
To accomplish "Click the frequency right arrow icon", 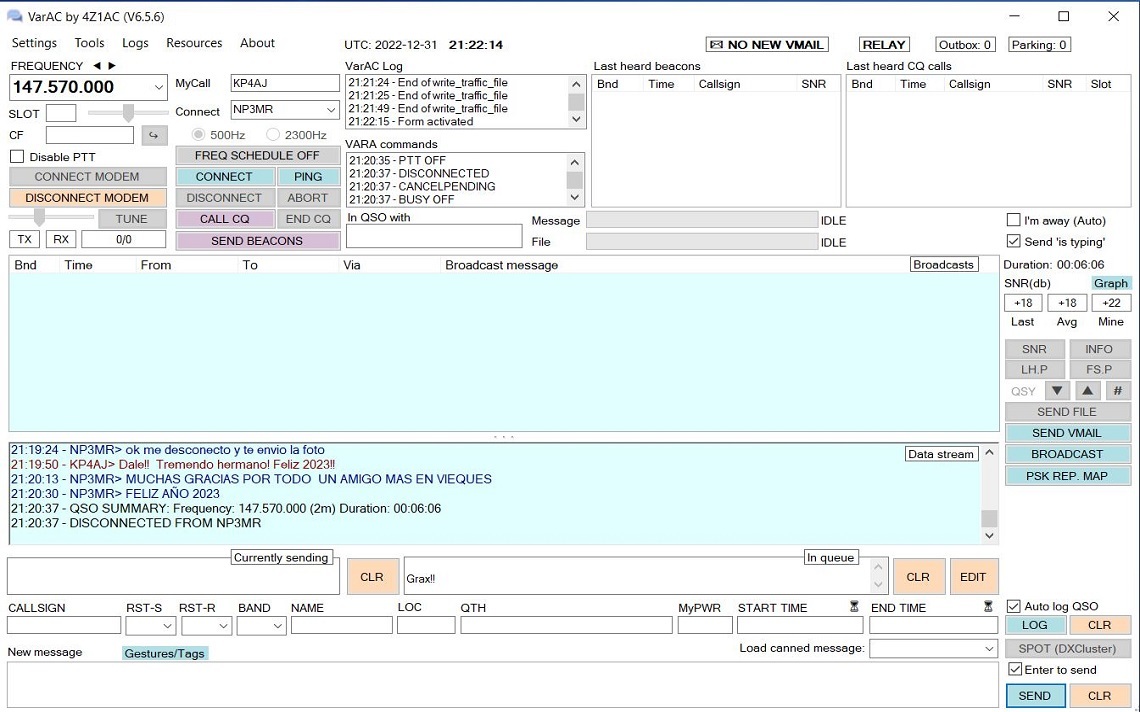I will (112, 65).
